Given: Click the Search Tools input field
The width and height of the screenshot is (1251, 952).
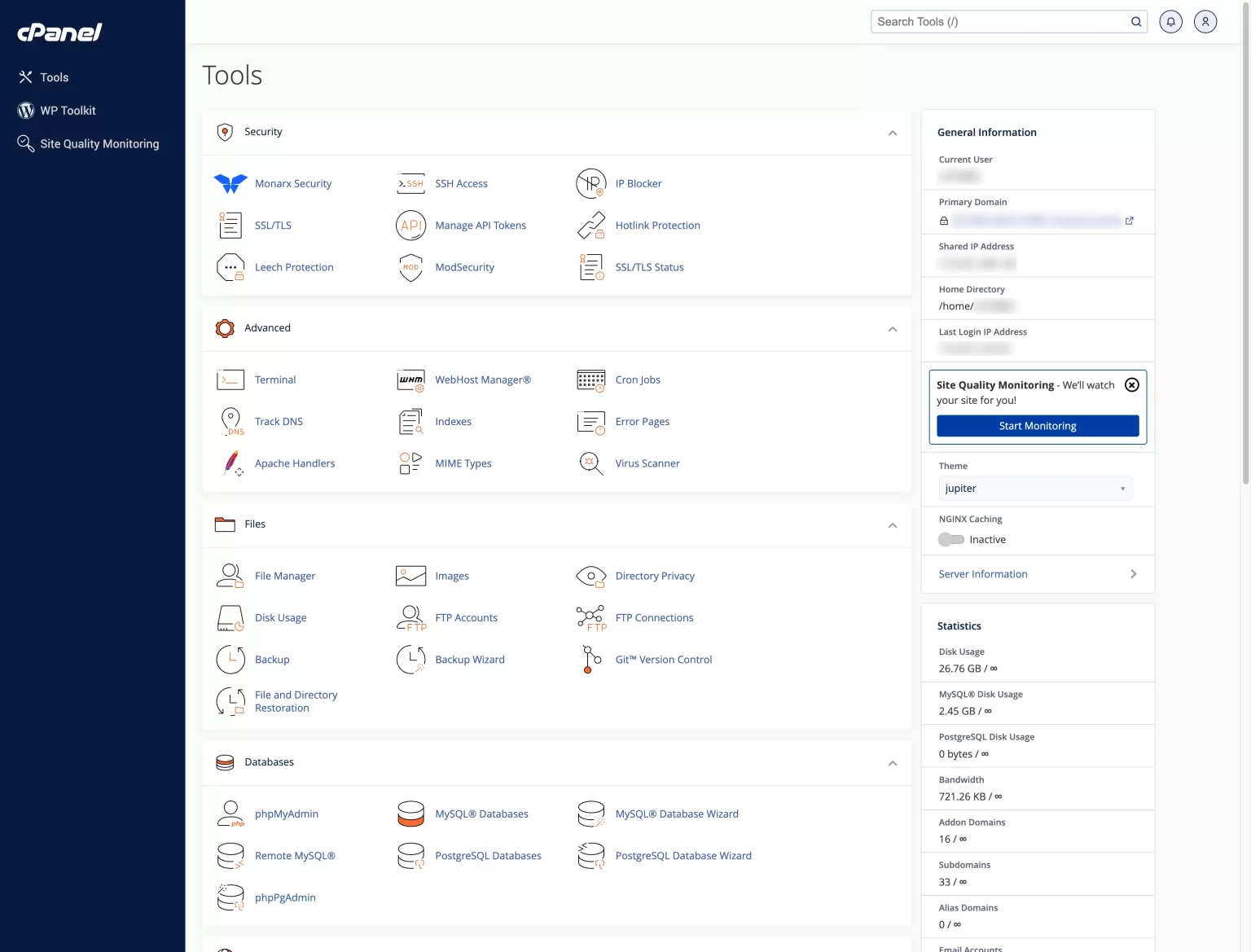Looking at the screenshot, I should tap(1000, 22).
